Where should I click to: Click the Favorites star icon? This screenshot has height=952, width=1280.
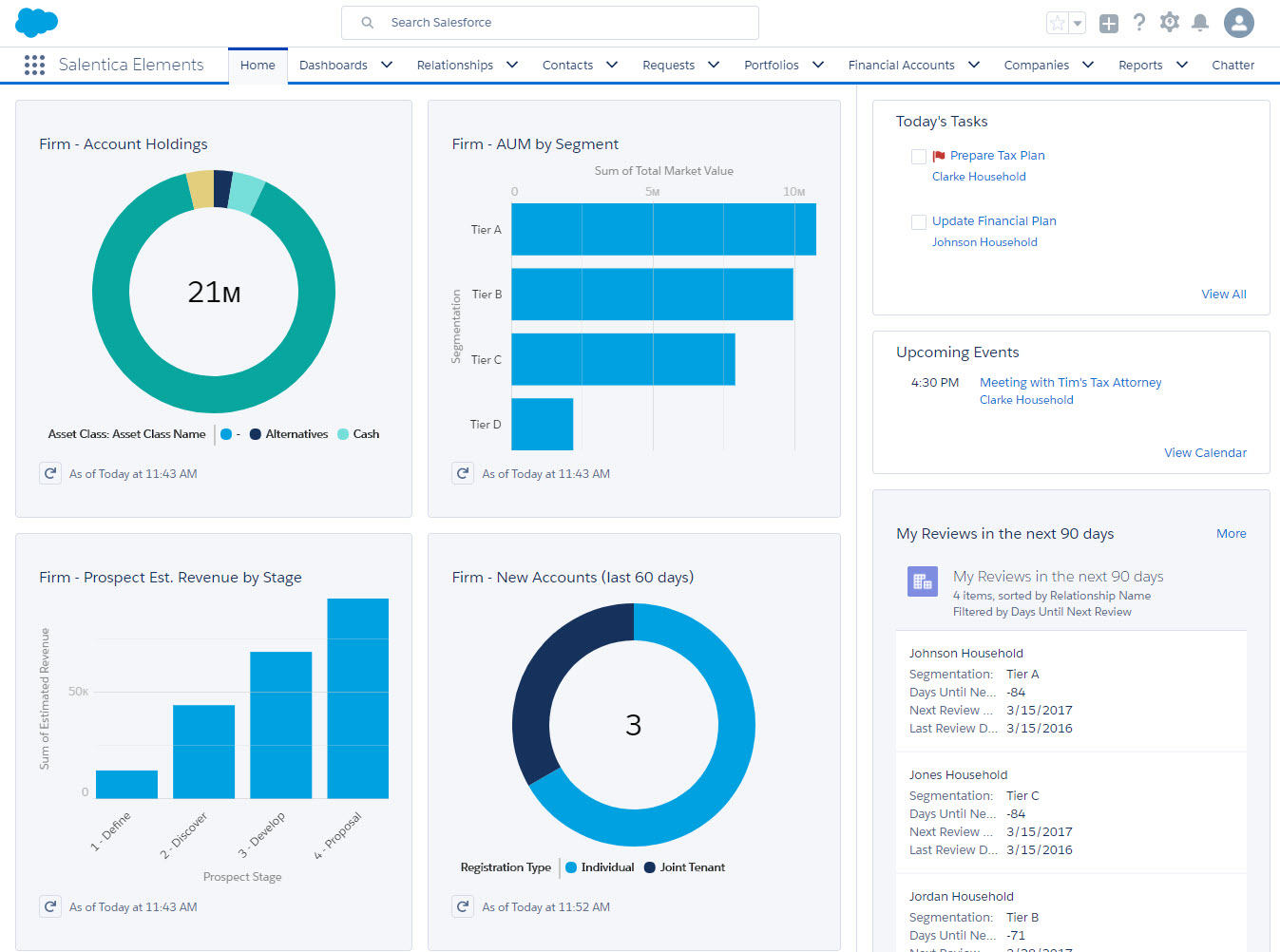point(1057,24)
